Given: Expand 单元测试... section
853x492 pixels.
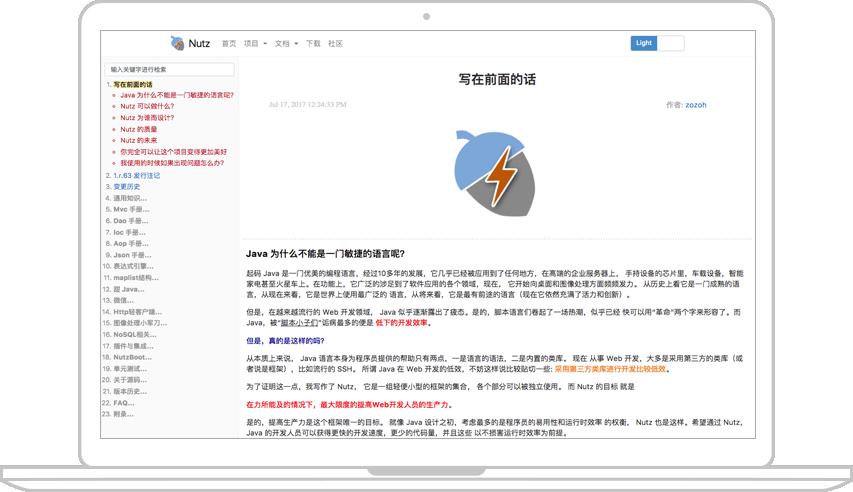Looking at the screenshot, I should point(130,368).
